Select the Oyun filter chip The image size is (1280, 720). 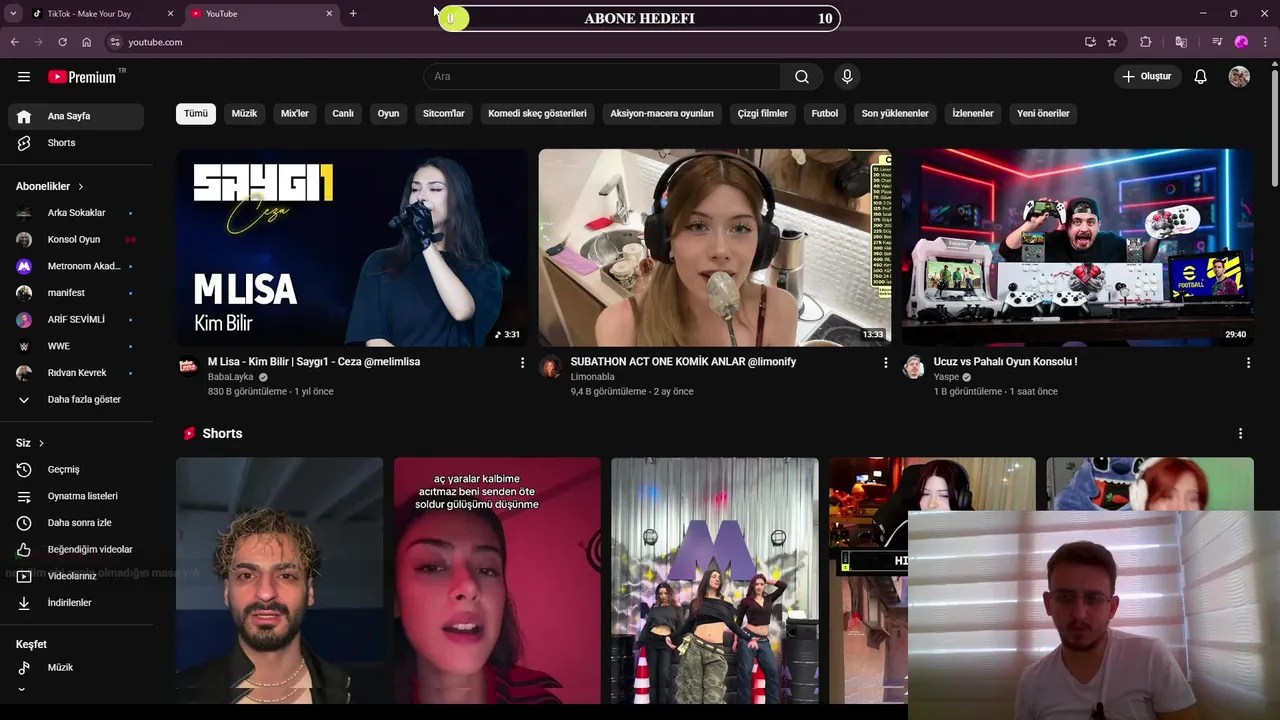(388, 114)
